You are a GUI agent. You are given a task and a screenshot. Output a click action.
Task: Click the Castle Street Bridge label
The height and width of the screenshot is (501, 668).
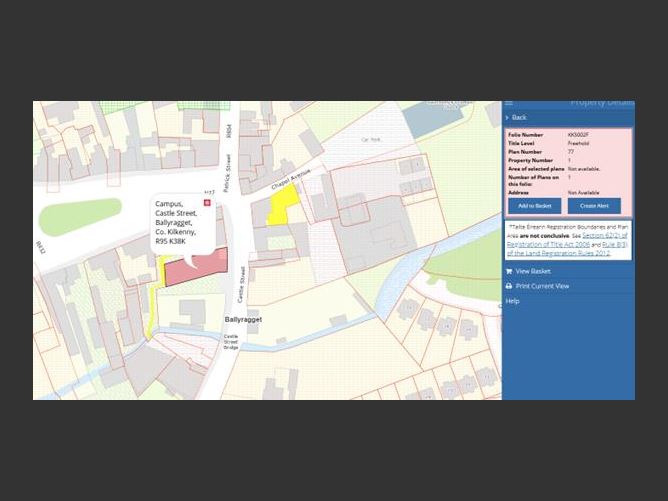[x=231, y=342]
